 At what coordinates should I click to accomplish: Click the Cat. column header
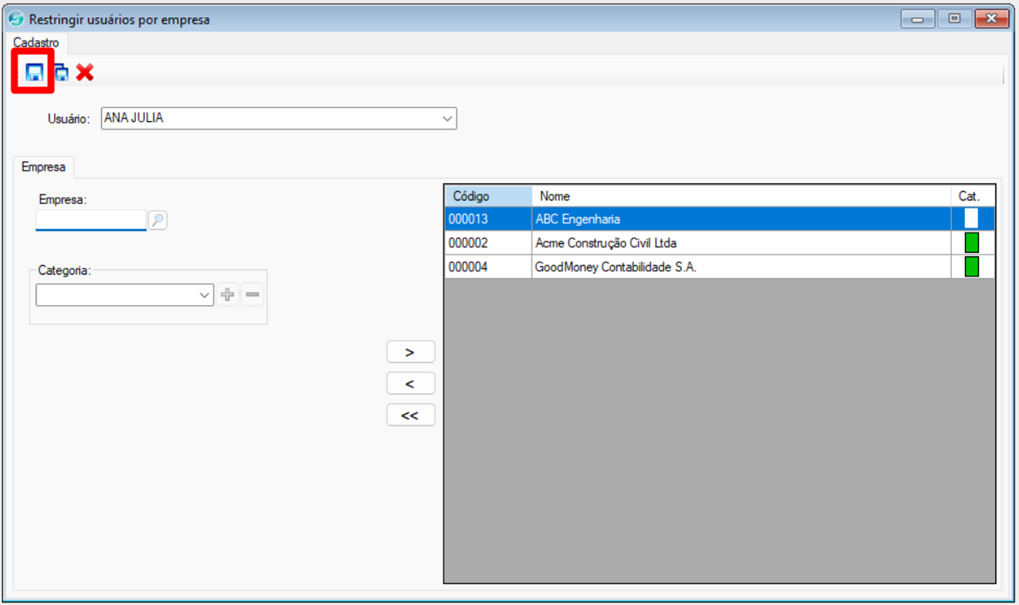[x=973, y=196]
